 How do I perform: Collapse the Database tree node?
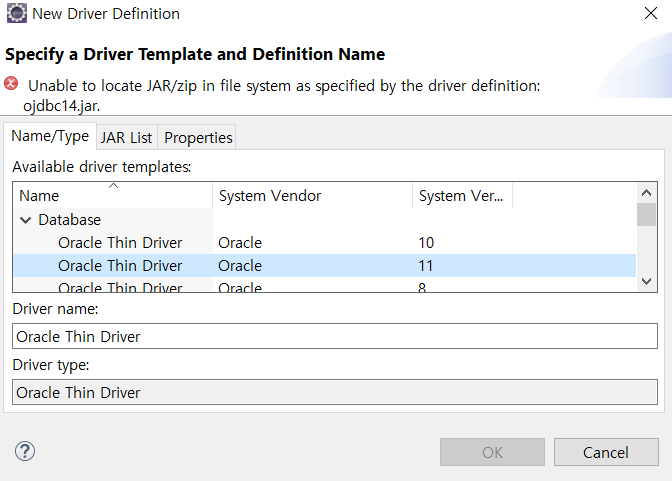pos(26,220)
